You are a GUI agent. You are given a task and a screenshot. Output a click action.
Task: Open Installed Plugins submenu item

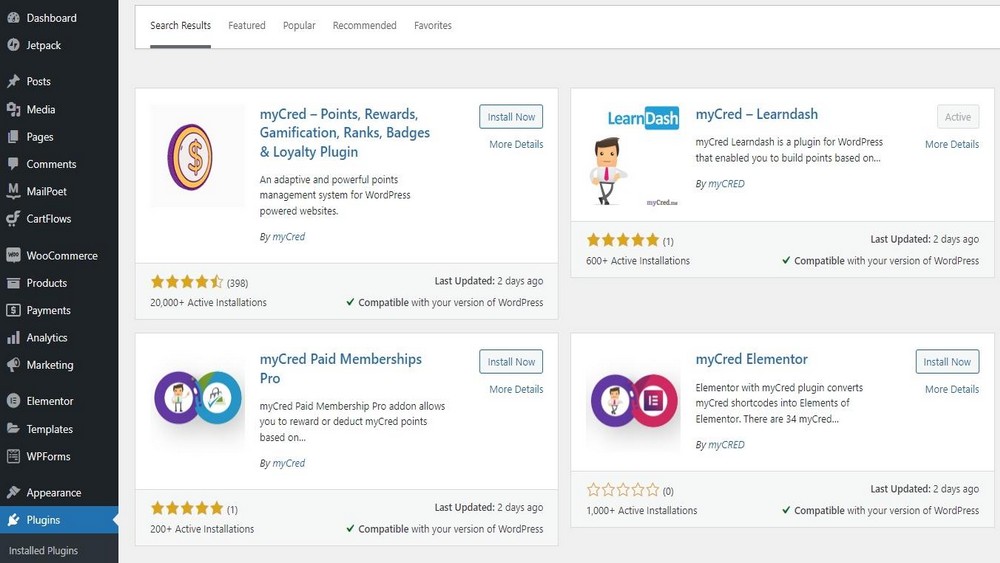click(43, 550)
